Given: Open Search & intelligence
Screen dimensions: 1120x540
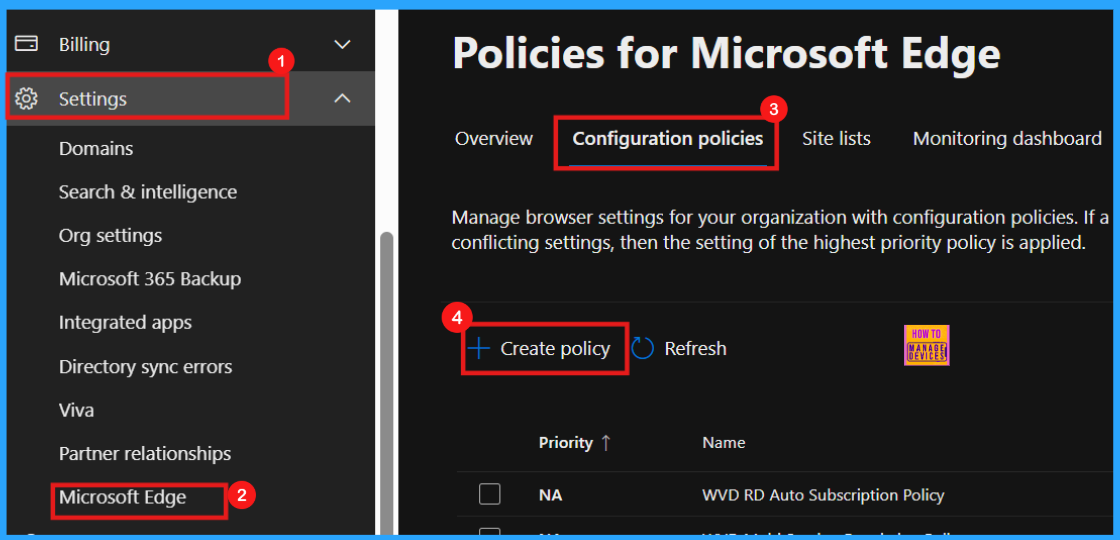Looking at the screenshot, I should pos(148,192).
